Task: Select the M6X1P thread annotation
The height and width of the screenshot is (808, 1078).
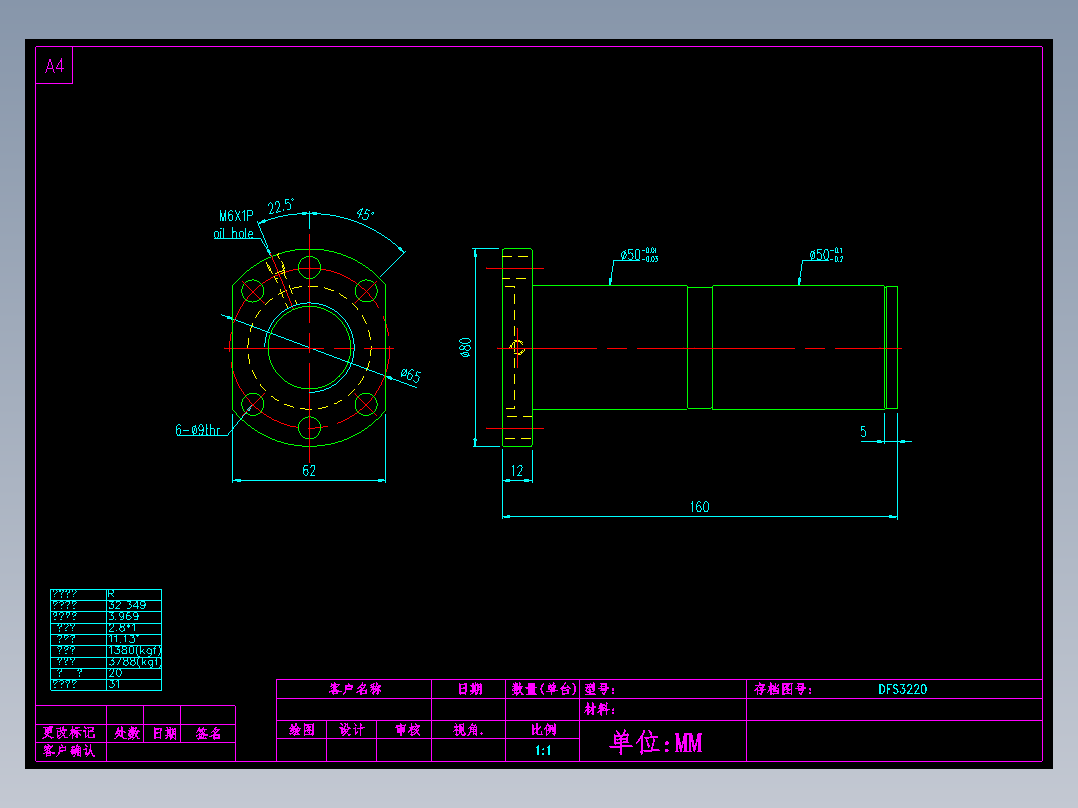Action: tap(236, 216)
